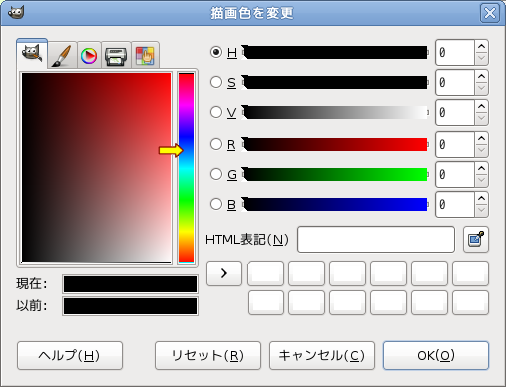
Task: Pick a color in the red gradient square
Action: 96,168
